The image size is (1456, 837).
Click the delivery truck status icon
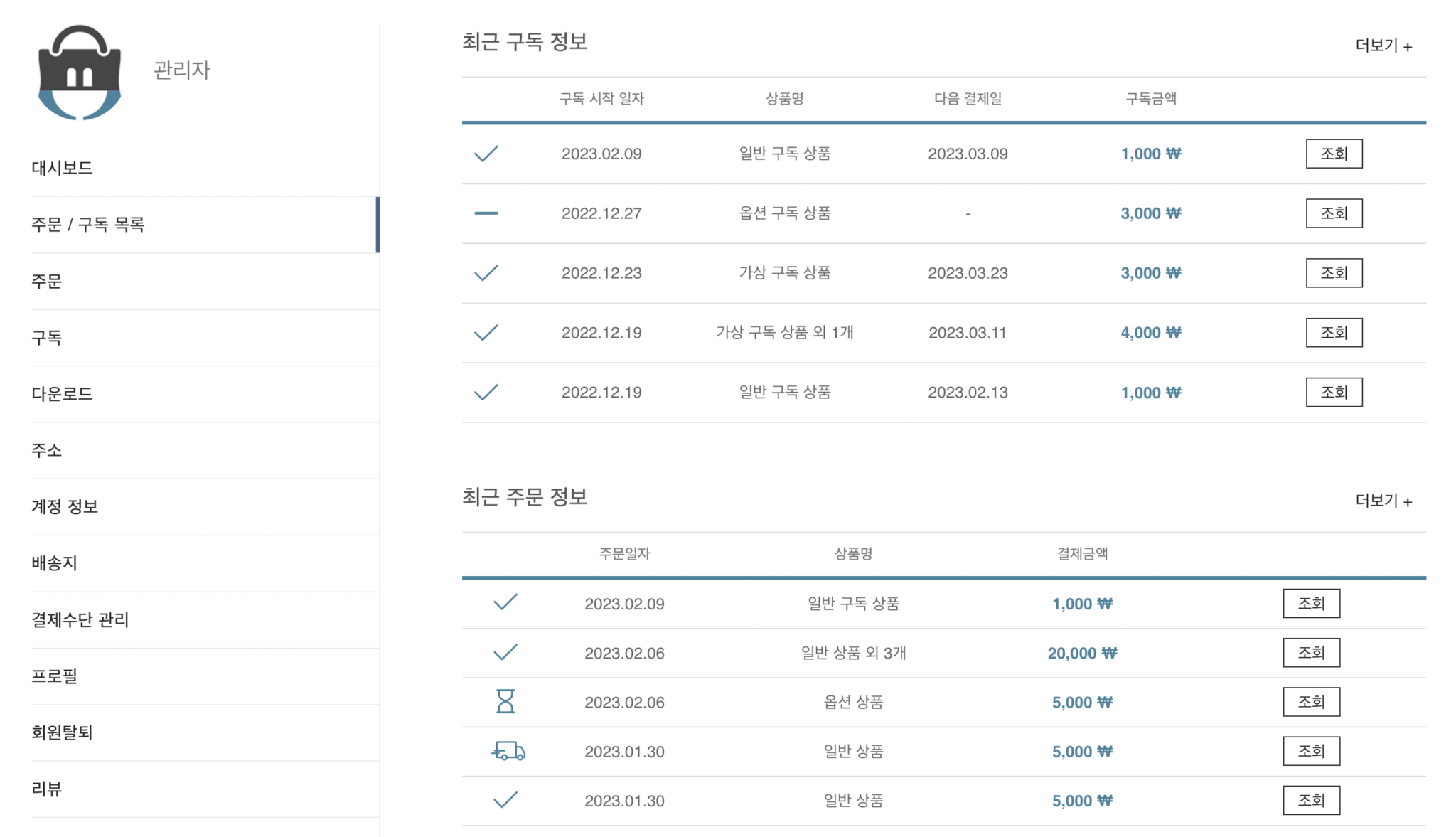point(508,751)
